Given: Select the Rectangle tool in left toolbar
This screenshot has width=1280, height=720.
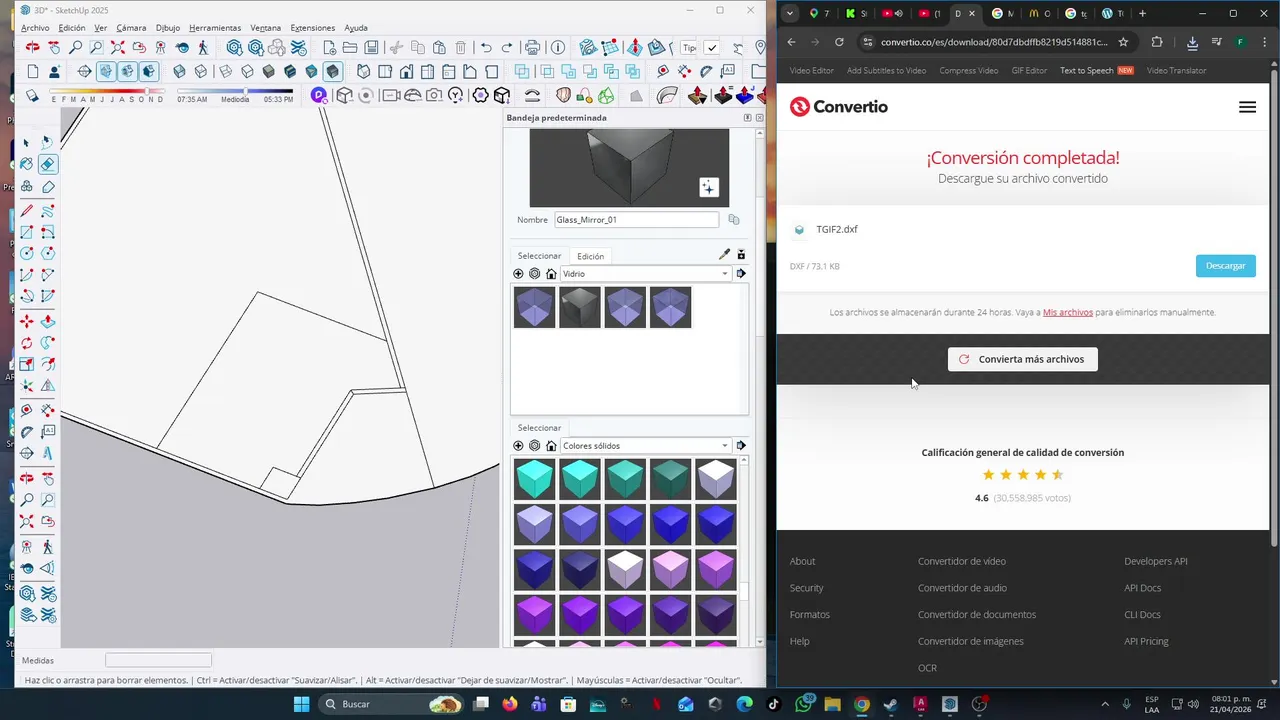Looking at the screenshot, I should (26, 232).
